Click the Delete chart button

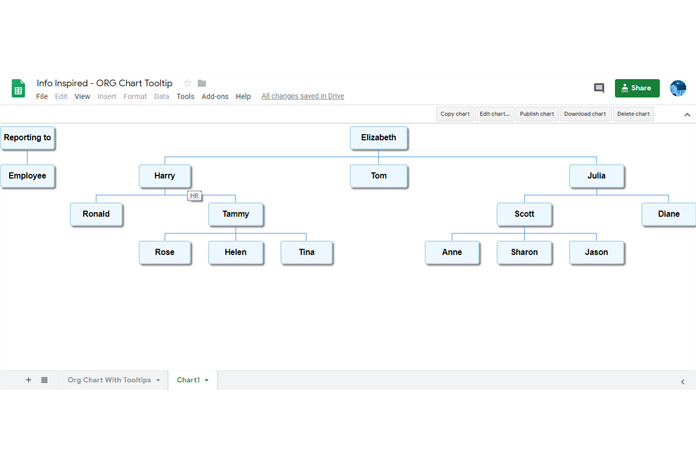click(633, 114)
